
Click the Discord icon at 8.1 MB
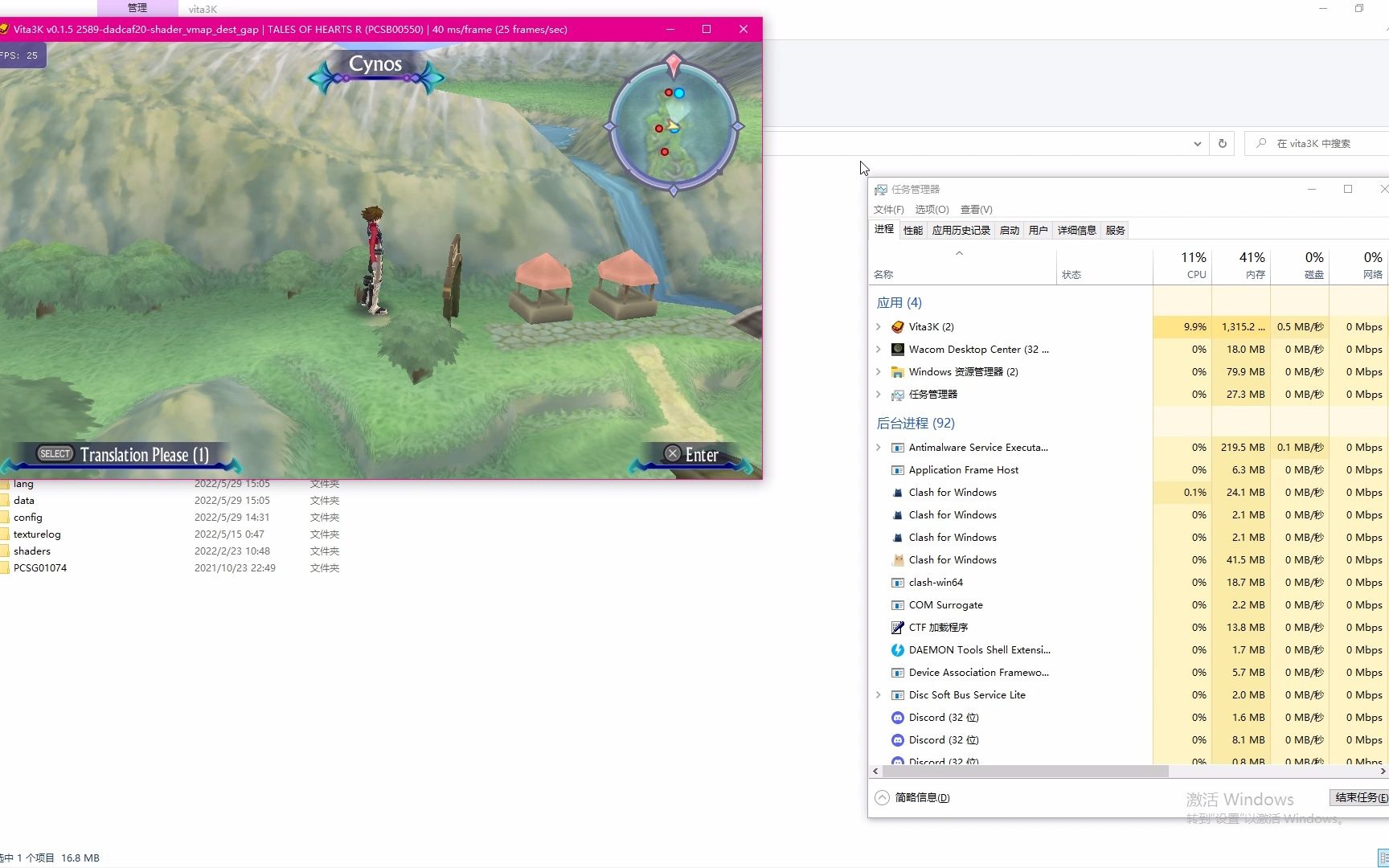pos(898,740)
